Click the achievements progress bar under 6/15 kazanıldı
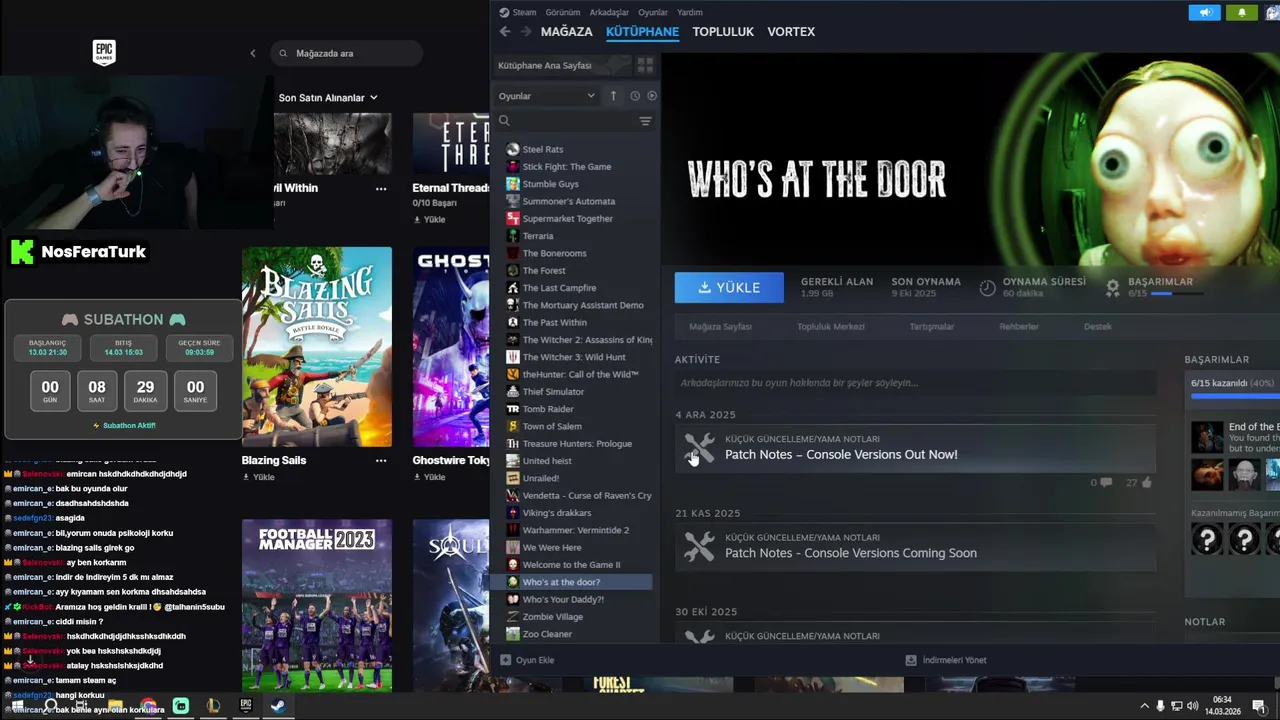This screenshot has height=720, width=1280. click(x=1235, y=396)
